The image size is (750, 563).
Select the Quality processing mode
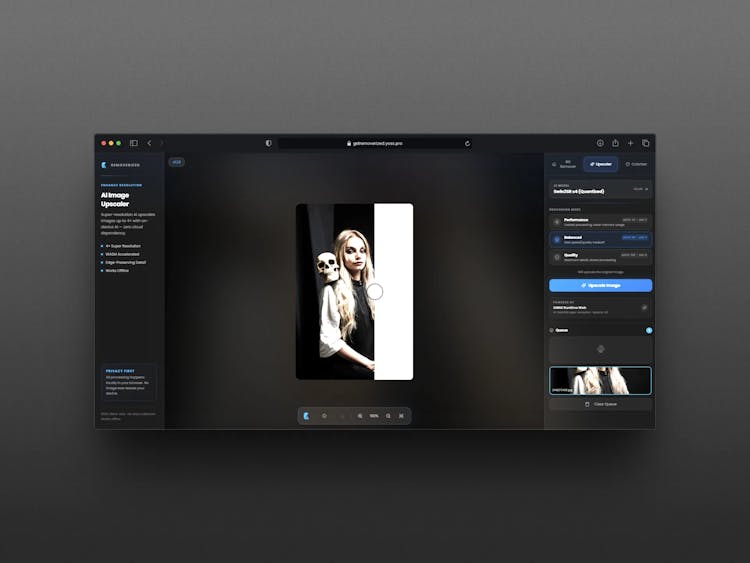click(x=600, y=256)
